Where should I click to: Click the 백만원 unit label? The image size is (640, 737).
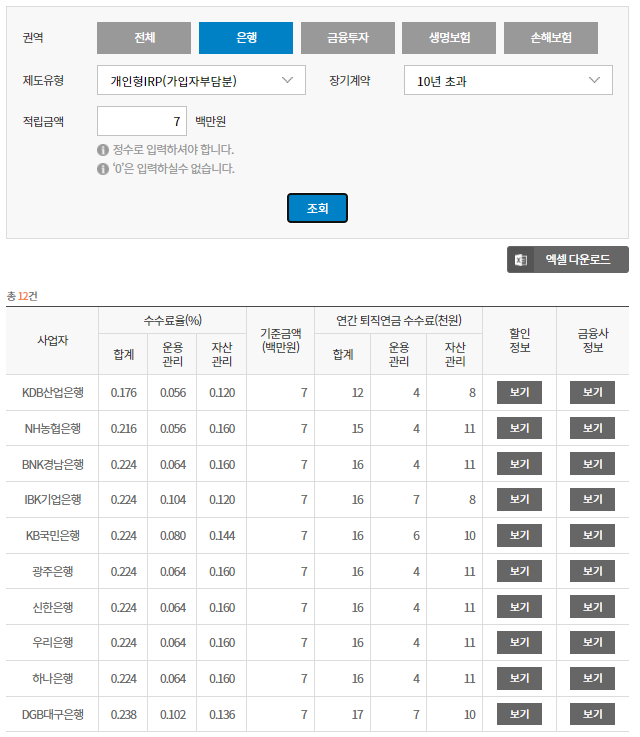(211, 121)
